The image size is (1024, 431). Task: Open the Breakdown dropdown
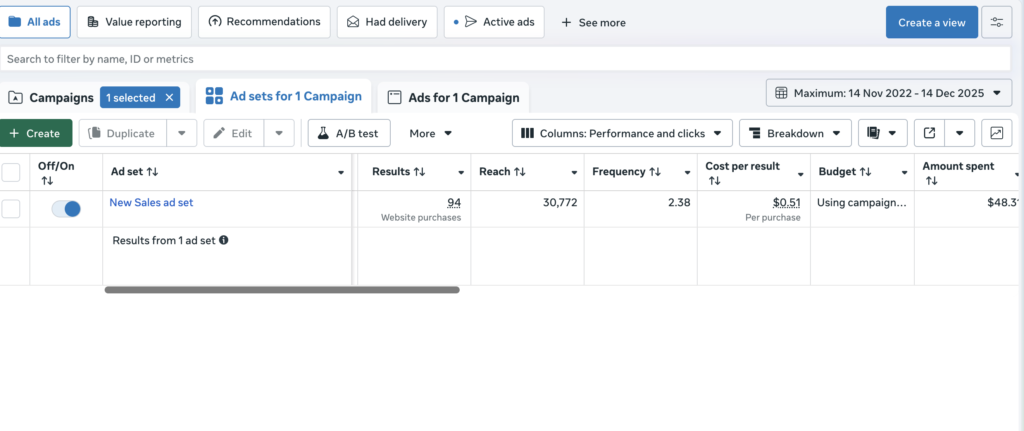pos(795,133)
